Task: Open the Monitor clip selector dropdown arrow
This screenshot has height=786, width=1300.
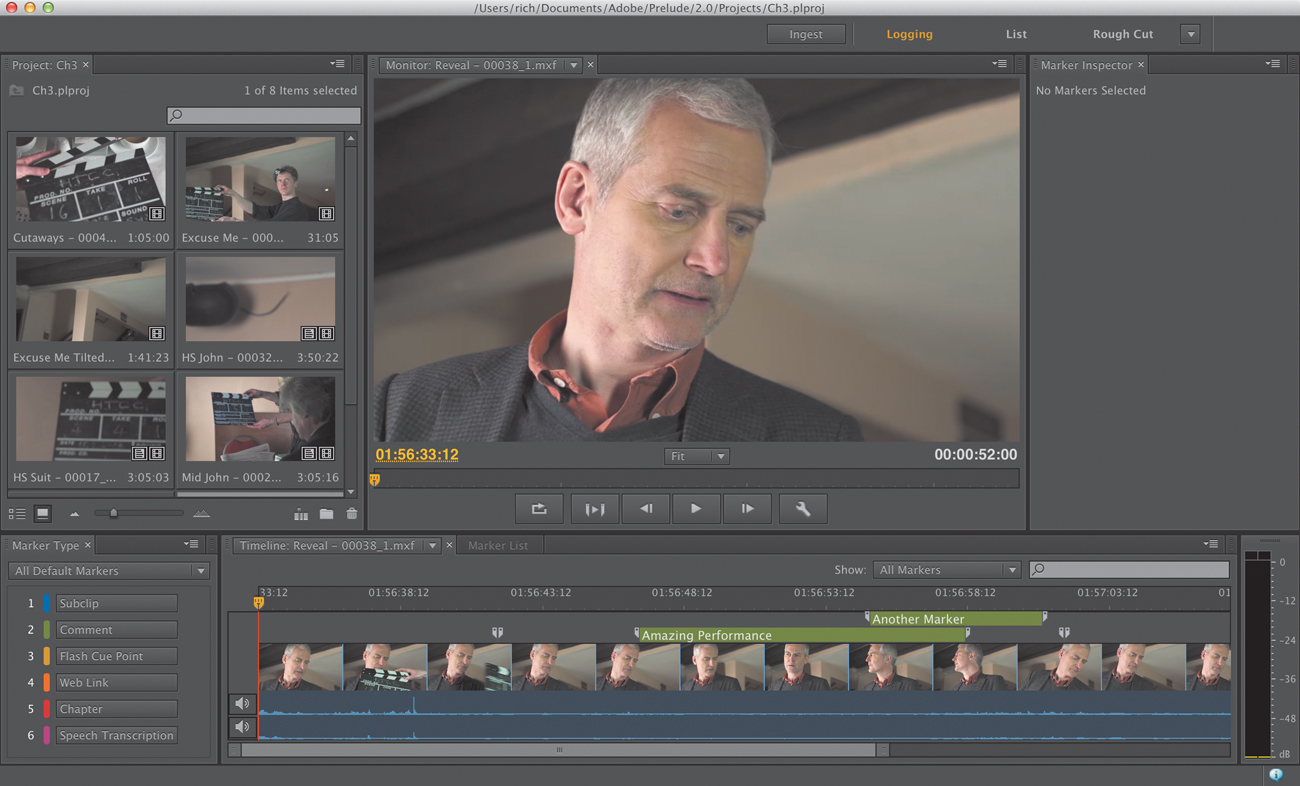Action: [x=573, y=65]
